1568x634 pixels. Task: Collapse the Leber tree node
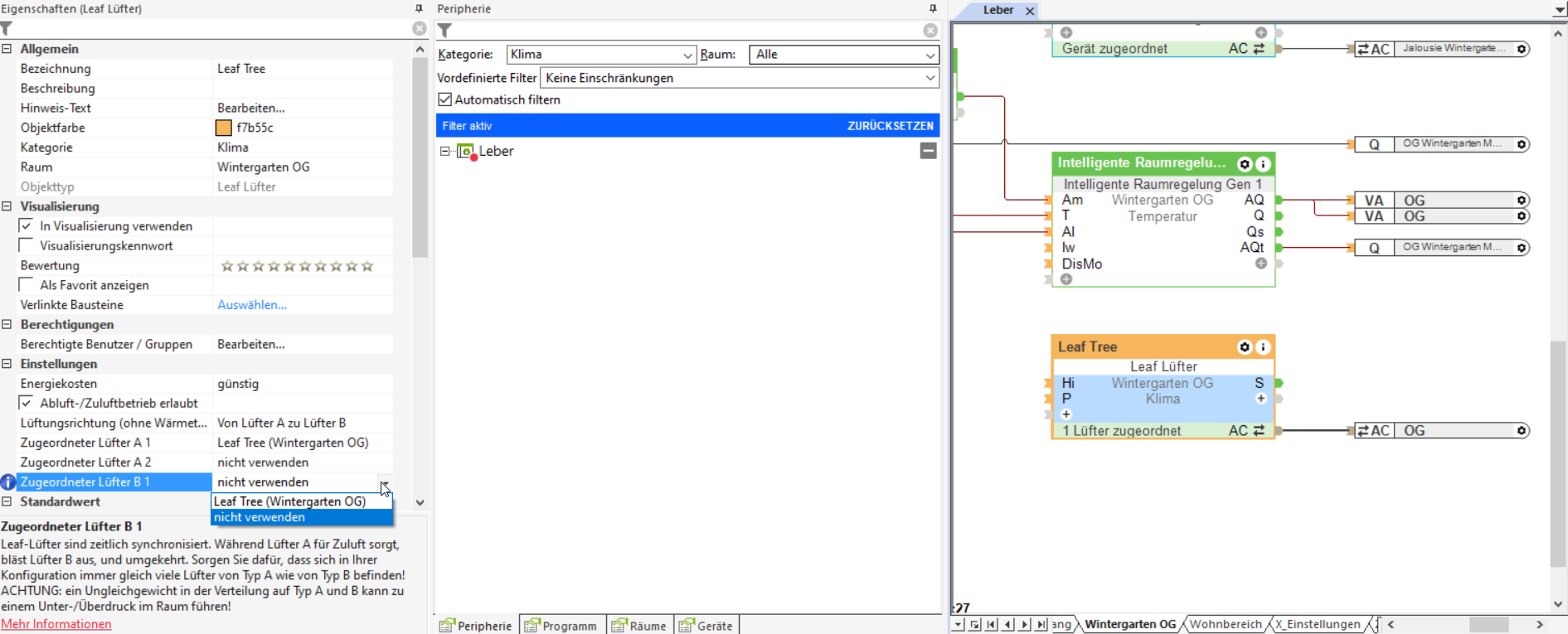[444, 152]
